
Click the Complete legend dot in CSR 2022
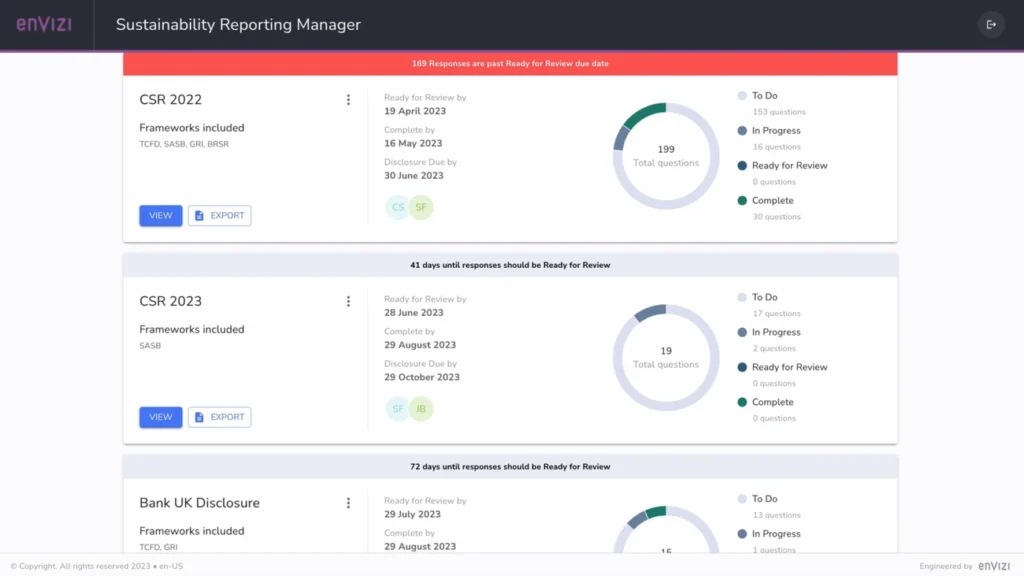tap(742, 200)
